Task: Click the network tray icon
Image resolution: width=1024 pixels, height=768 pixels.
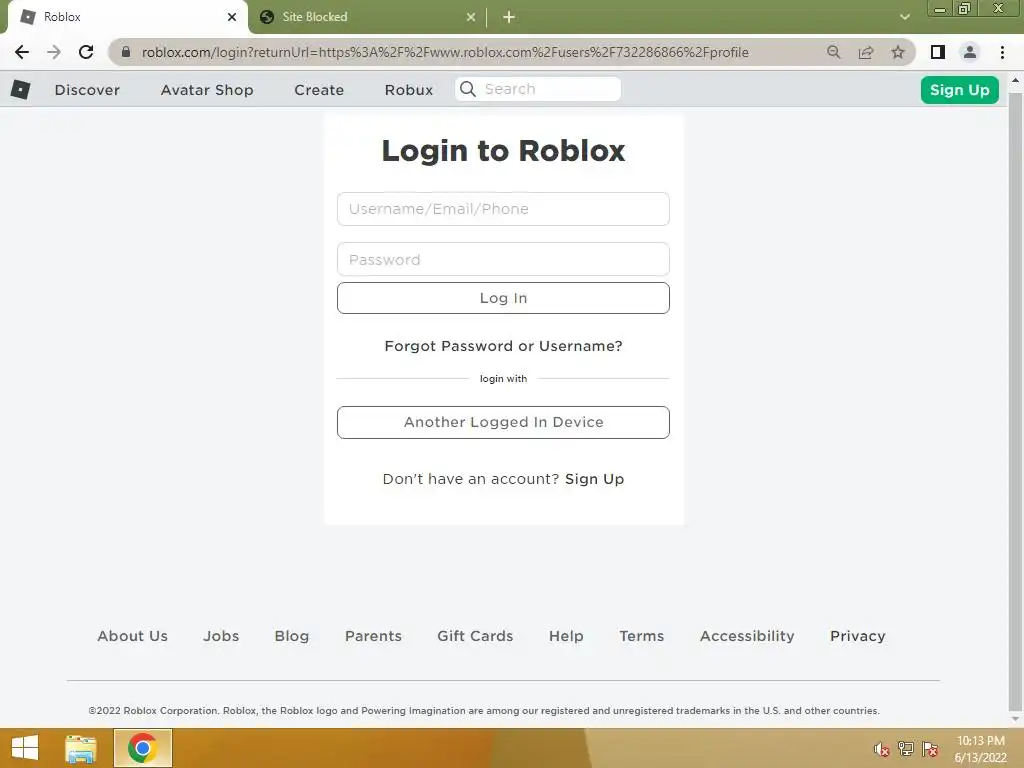Action: [x=906, y=749]
